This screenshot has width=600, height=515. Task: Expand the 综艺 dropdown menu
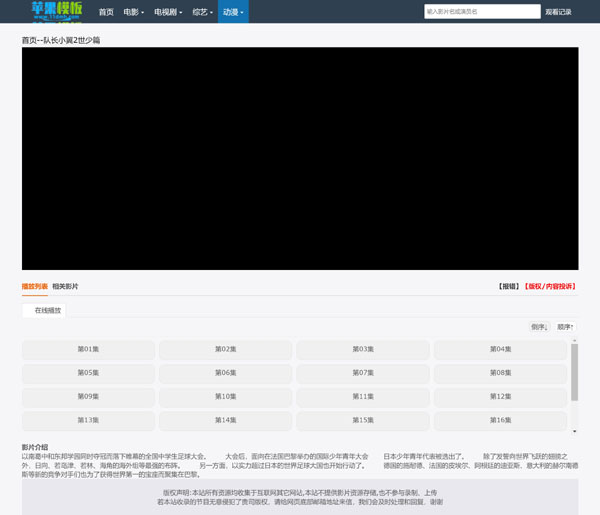click(x=202, y=12)
